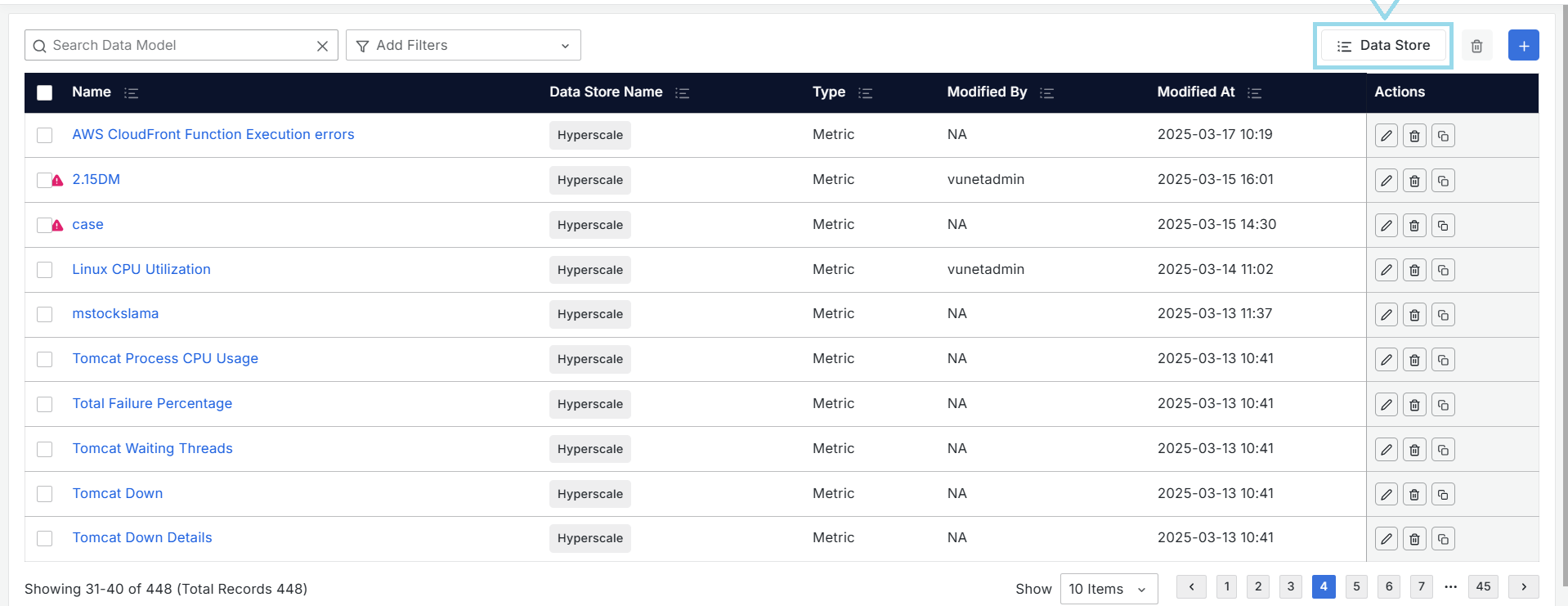The image size is (1568, 606).
Task: Click the edit pencil icon for Linux CPU Utilization
Action: tap(1386, 270)
